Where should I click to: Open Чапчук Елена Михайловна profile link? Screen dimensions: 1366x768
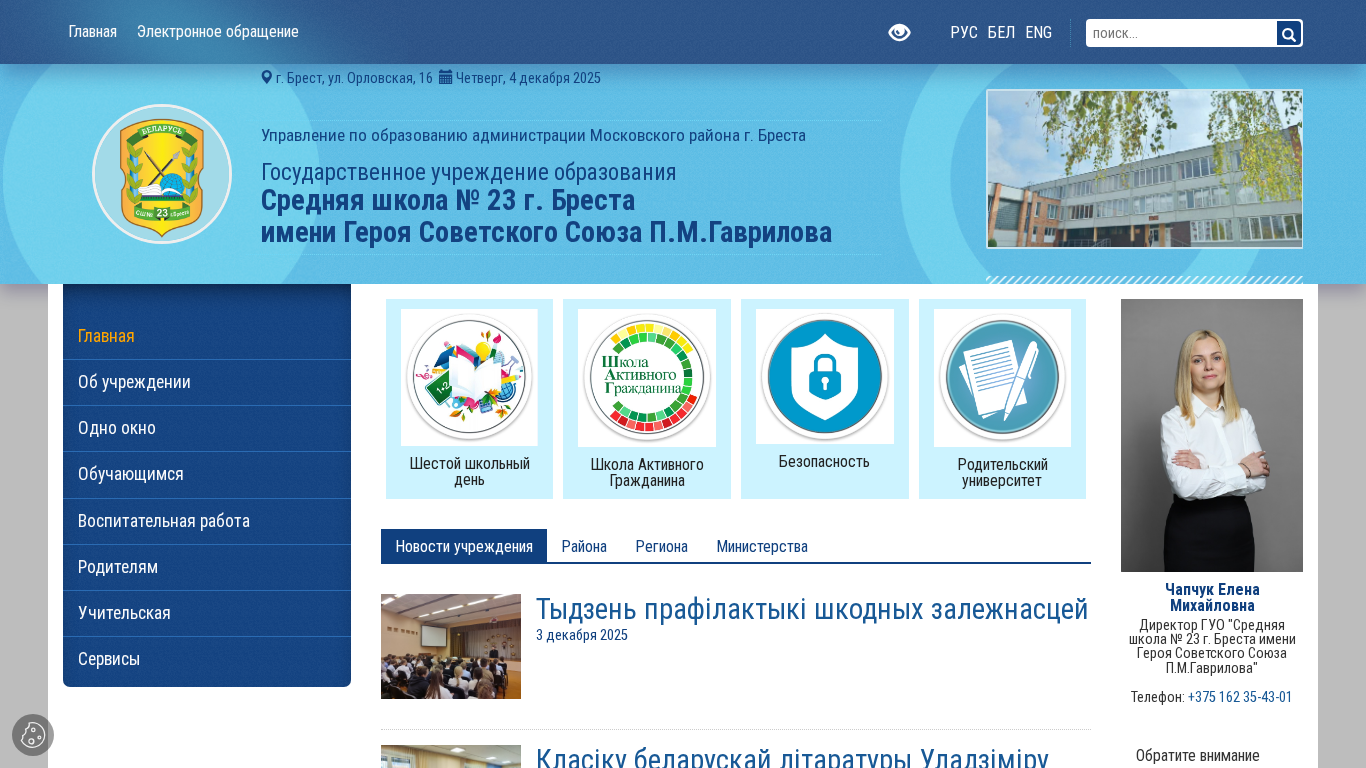1212,597
